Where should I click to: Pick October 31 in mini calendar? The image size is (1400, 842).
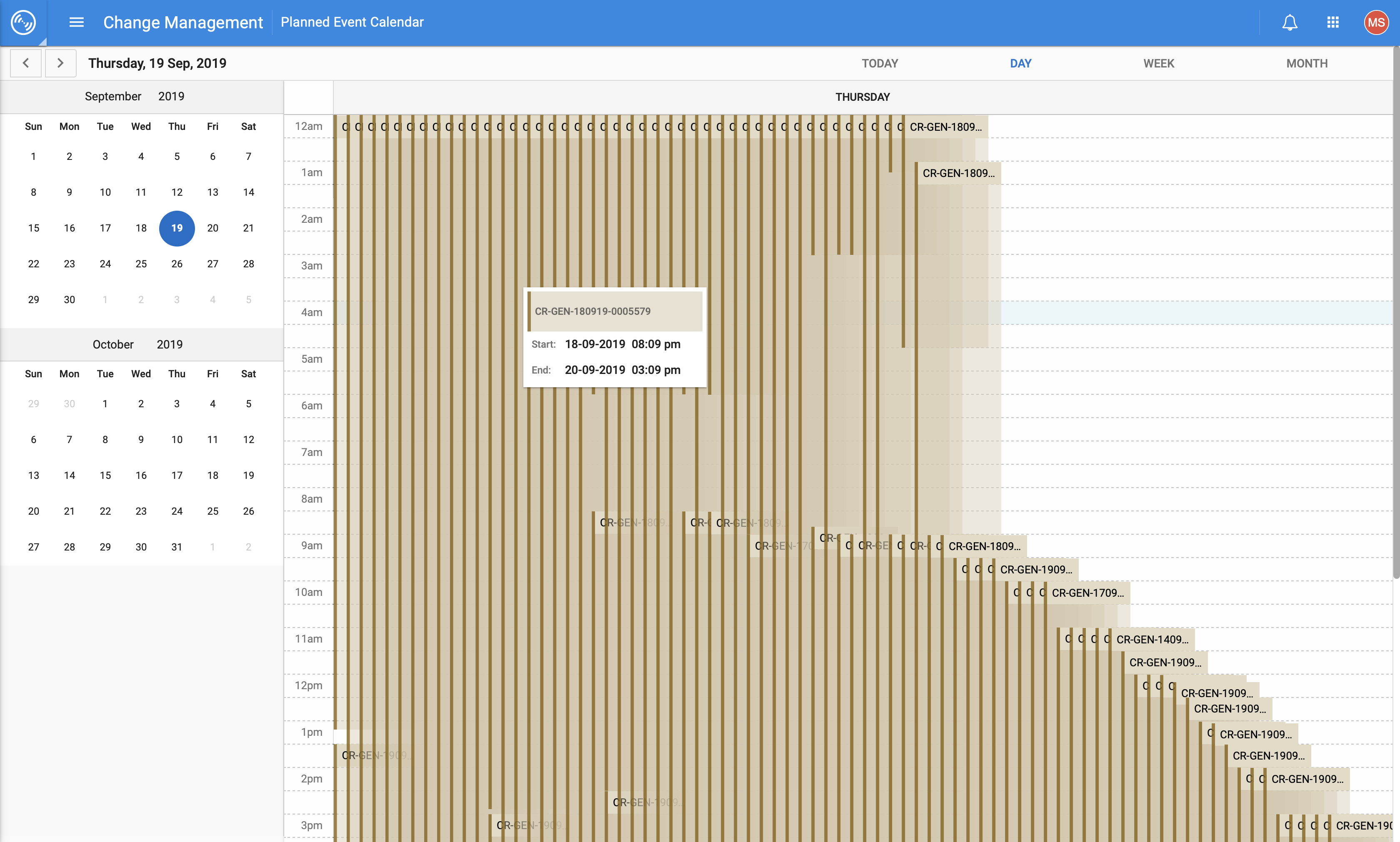pyautogui.click(x=177, y=547)
